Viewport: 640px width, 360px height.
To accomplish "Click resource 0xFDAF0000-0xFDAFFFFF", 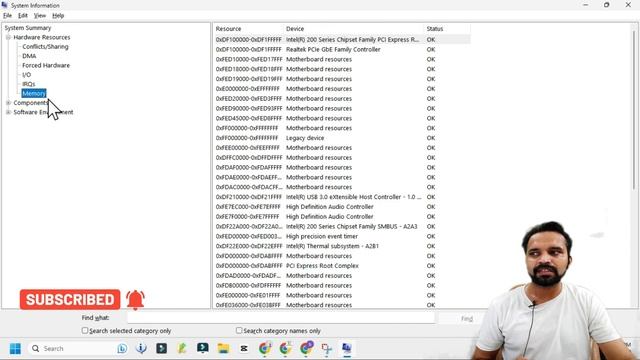I will click(249, 167).
